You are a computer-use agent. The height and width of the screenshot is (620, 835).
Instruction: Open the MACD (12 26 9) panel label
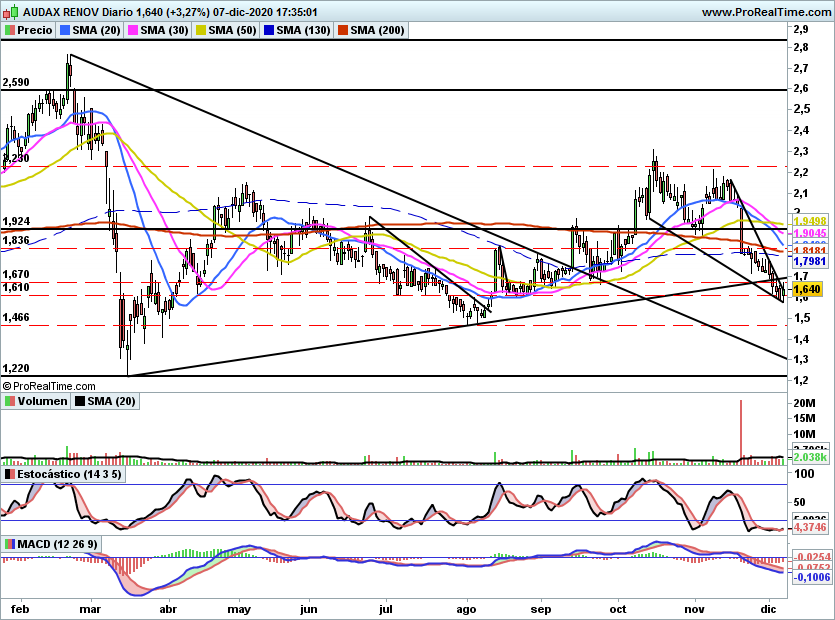pos(52,544)
